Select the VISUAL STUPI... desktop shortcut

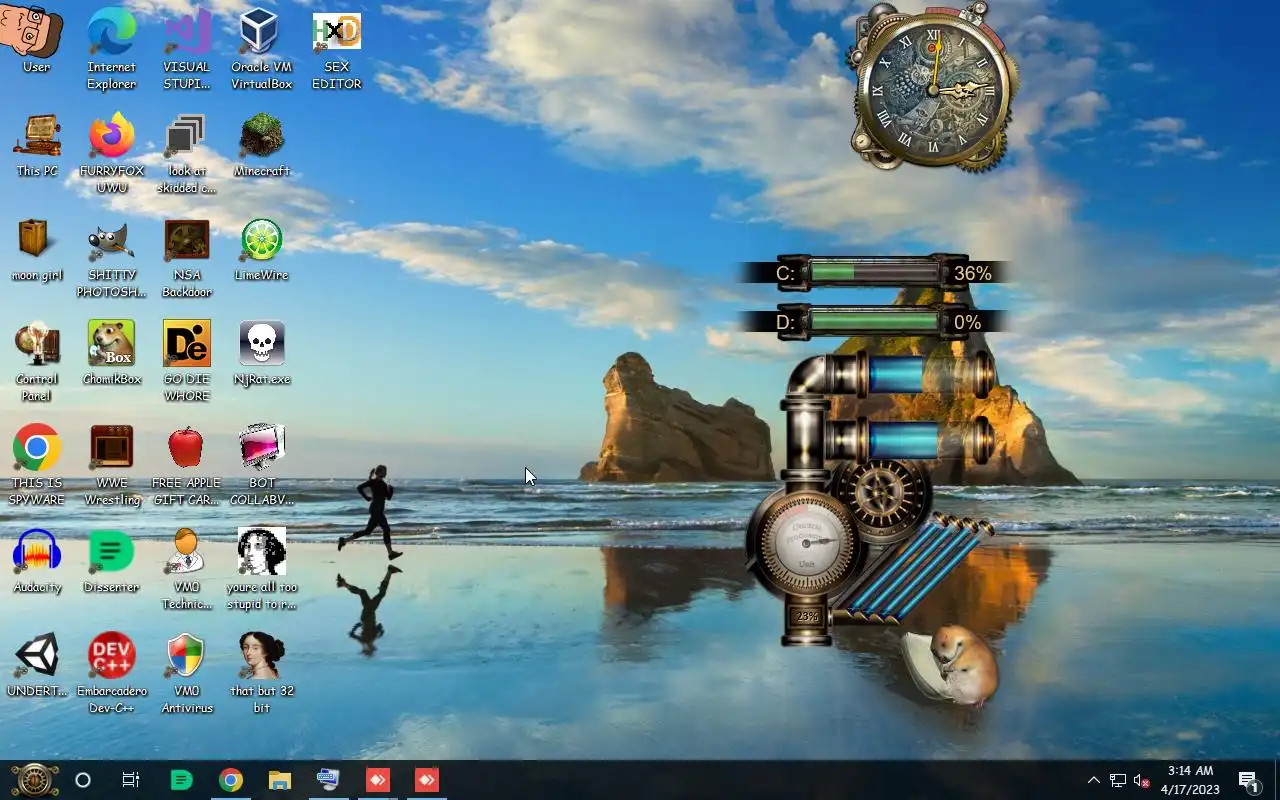187,50
